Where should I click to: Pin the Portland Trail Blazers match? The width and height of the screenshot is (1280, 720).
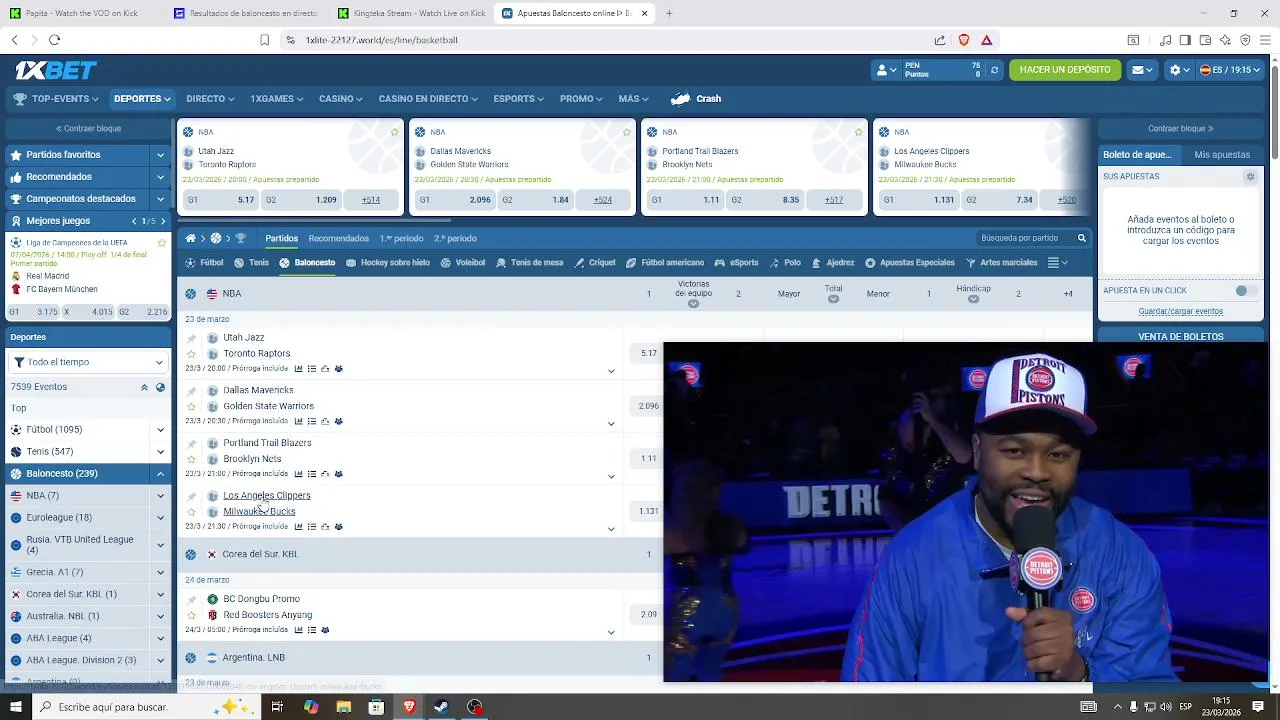[191, 444]
